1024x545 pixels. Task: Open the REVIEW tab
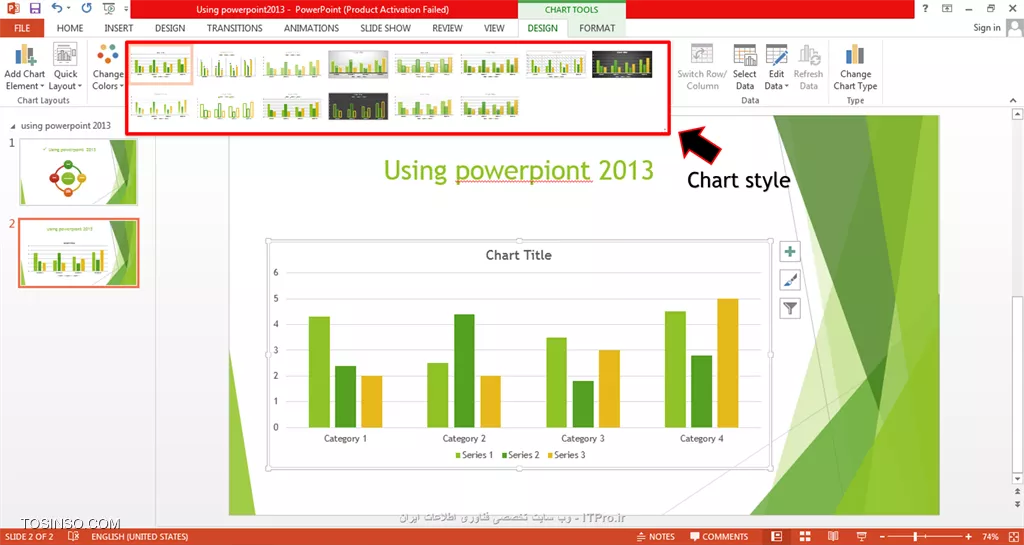[x=447, y=28]
